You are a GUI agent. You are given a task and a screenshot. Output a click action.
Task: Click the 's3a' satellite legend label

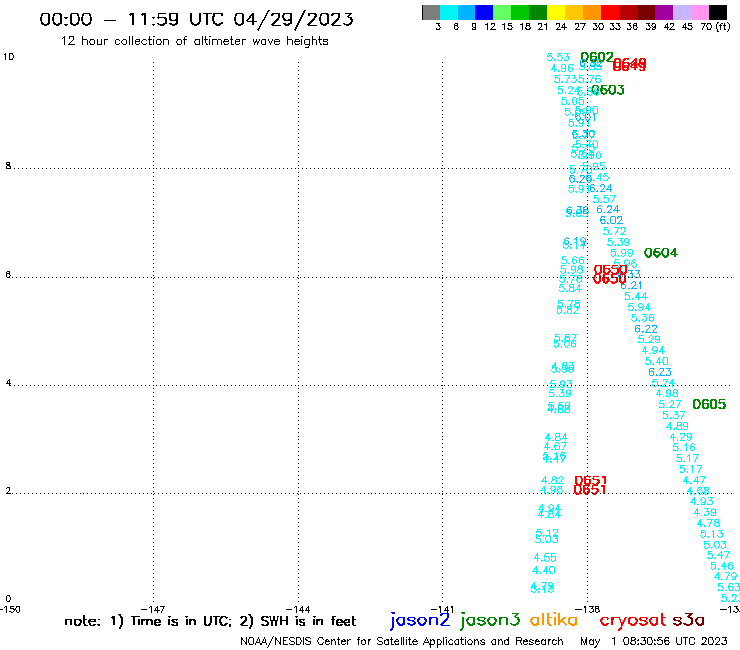click(688, 620)
